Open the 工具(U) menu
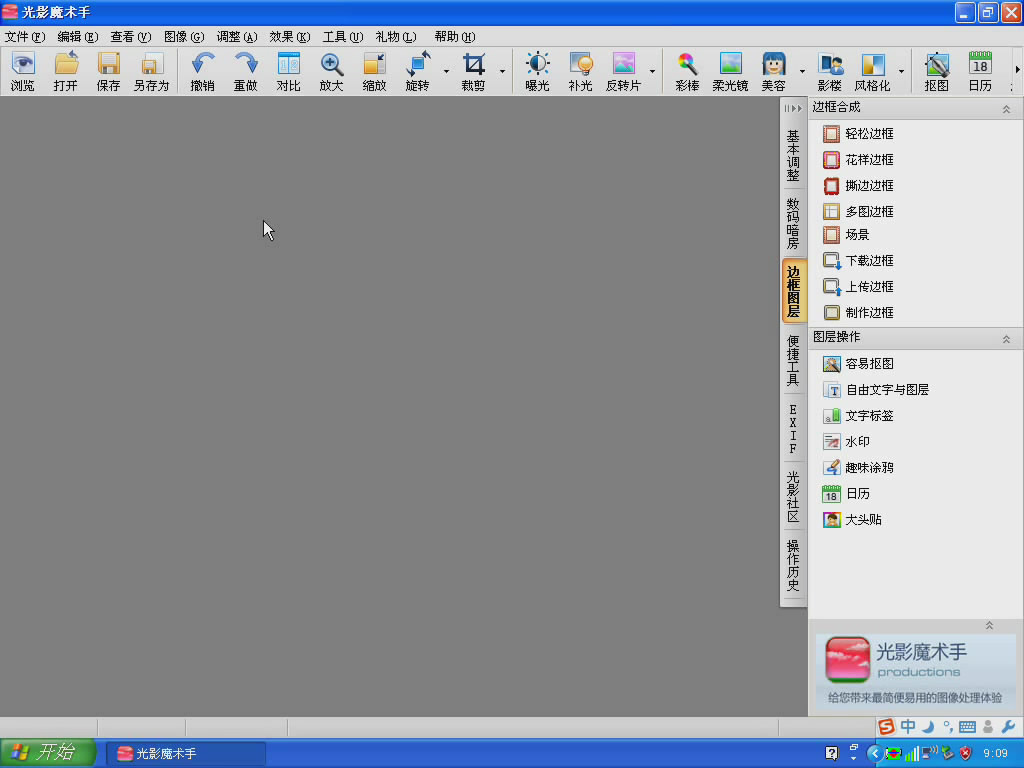The image size is (1024, 768). pos(343,37)
